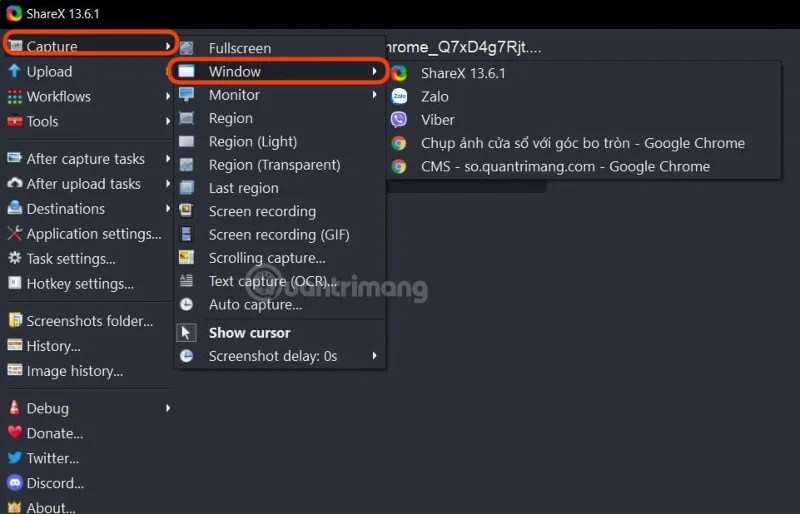This screenshot has width=800, height=514.
Task: Expand the Destinations submenu arrow
Action: [x=168, y=208]
